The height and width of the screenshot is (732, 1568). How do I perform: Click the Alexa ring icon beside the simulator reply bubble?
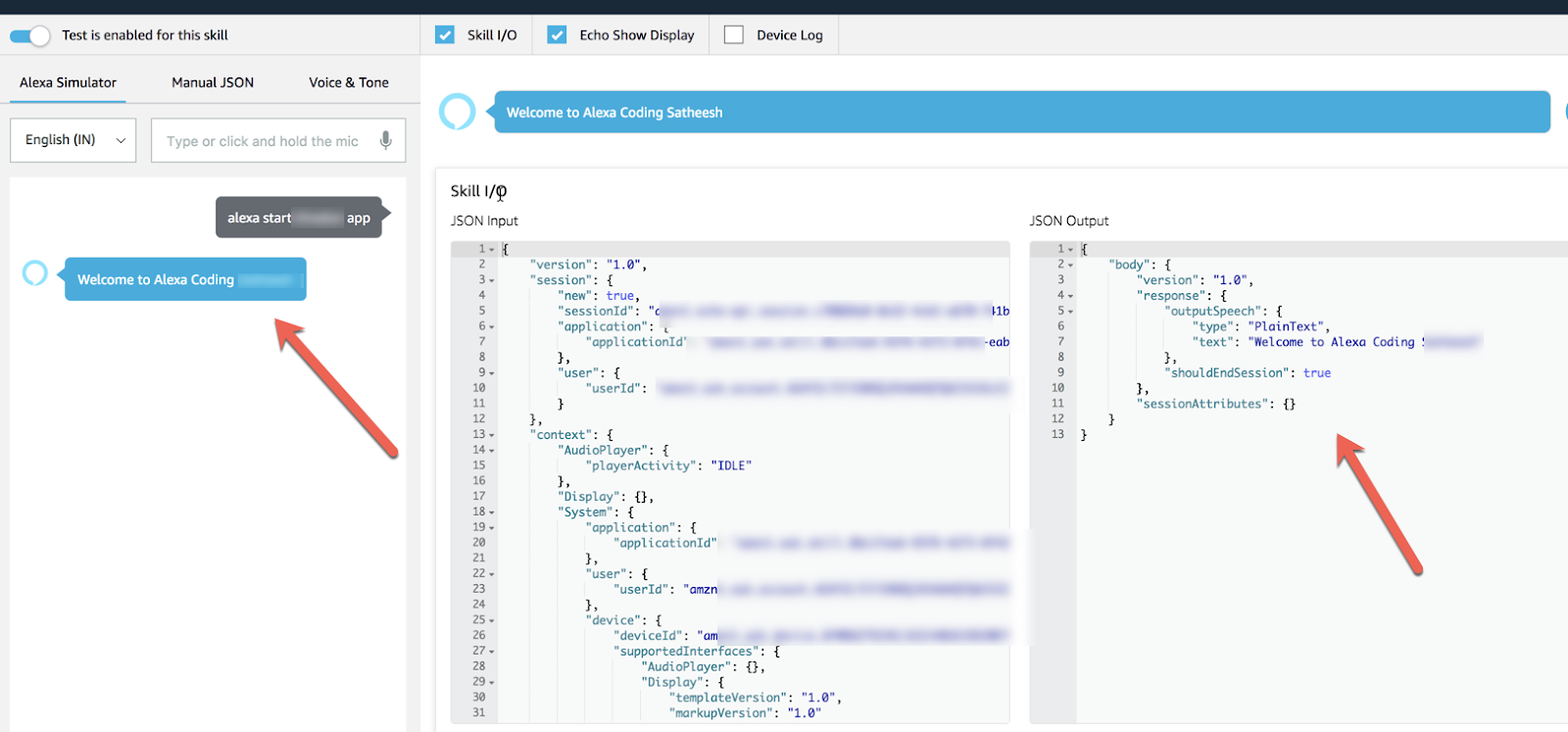click(x=35, y=272)
